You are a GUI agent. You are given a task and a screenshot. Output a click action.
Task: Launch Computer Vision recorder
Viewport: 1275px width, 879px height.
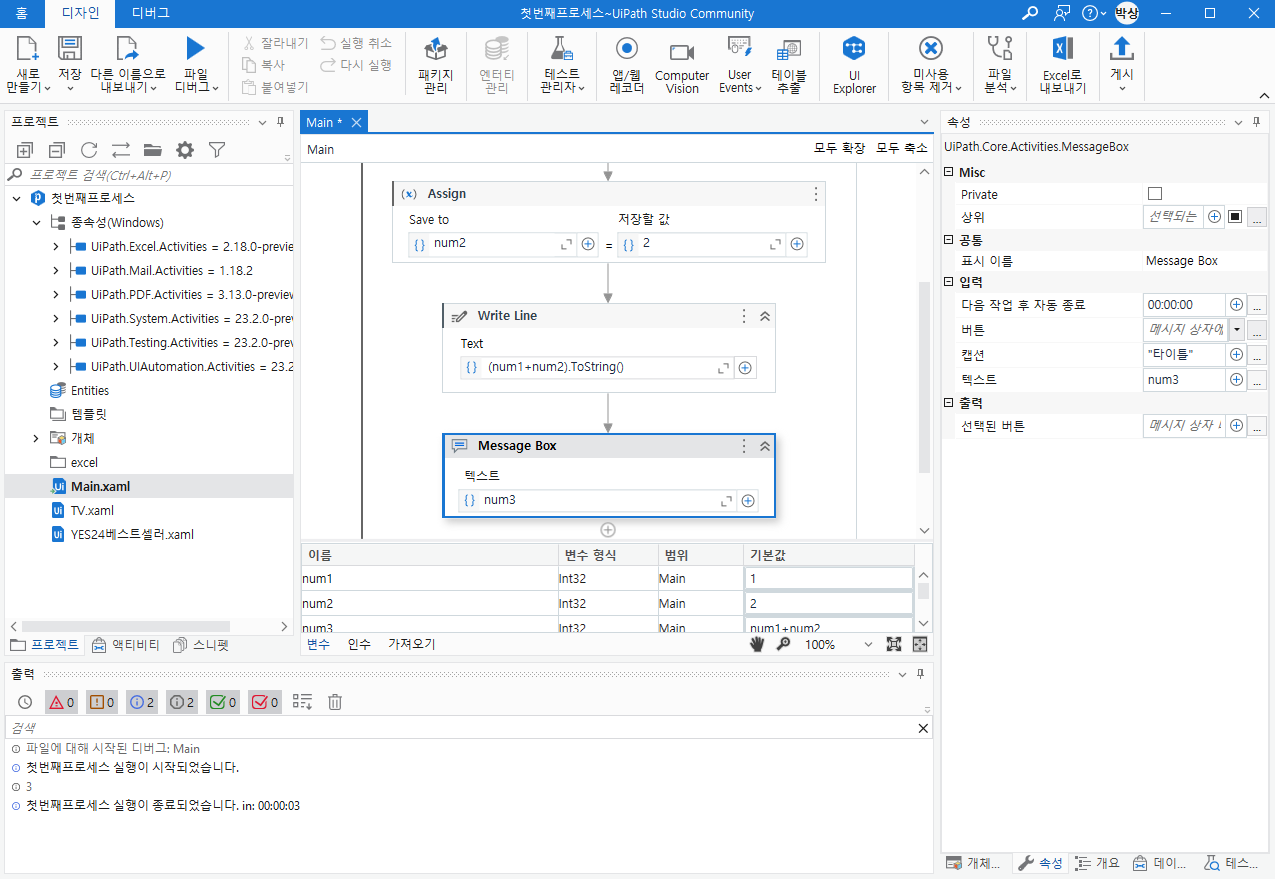[682, 66]
